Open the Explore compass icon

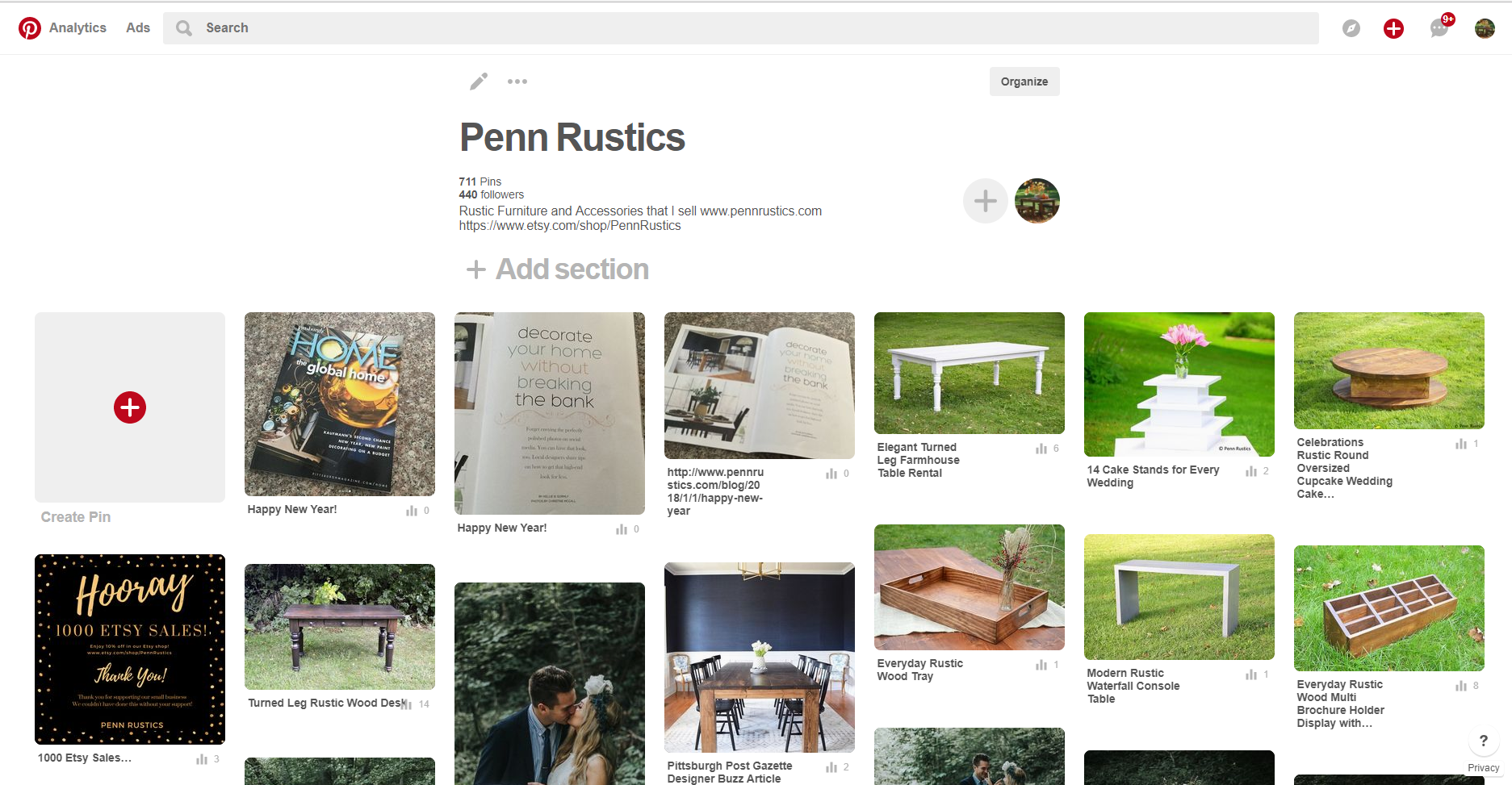[x=1351, y=28]
